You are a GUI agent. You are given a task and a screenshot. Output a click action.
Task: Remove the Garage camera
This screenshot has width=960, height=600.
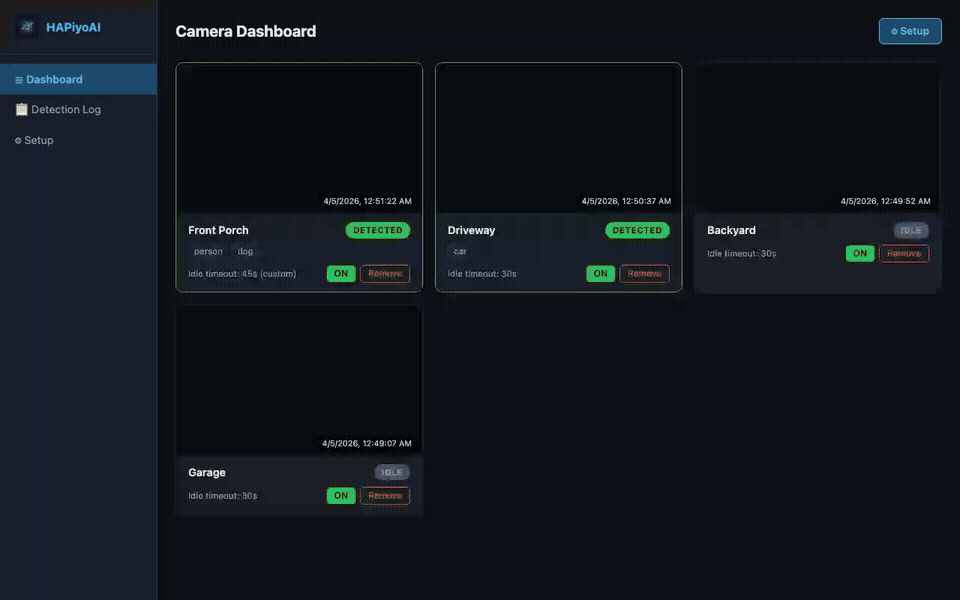click(385, 495)
